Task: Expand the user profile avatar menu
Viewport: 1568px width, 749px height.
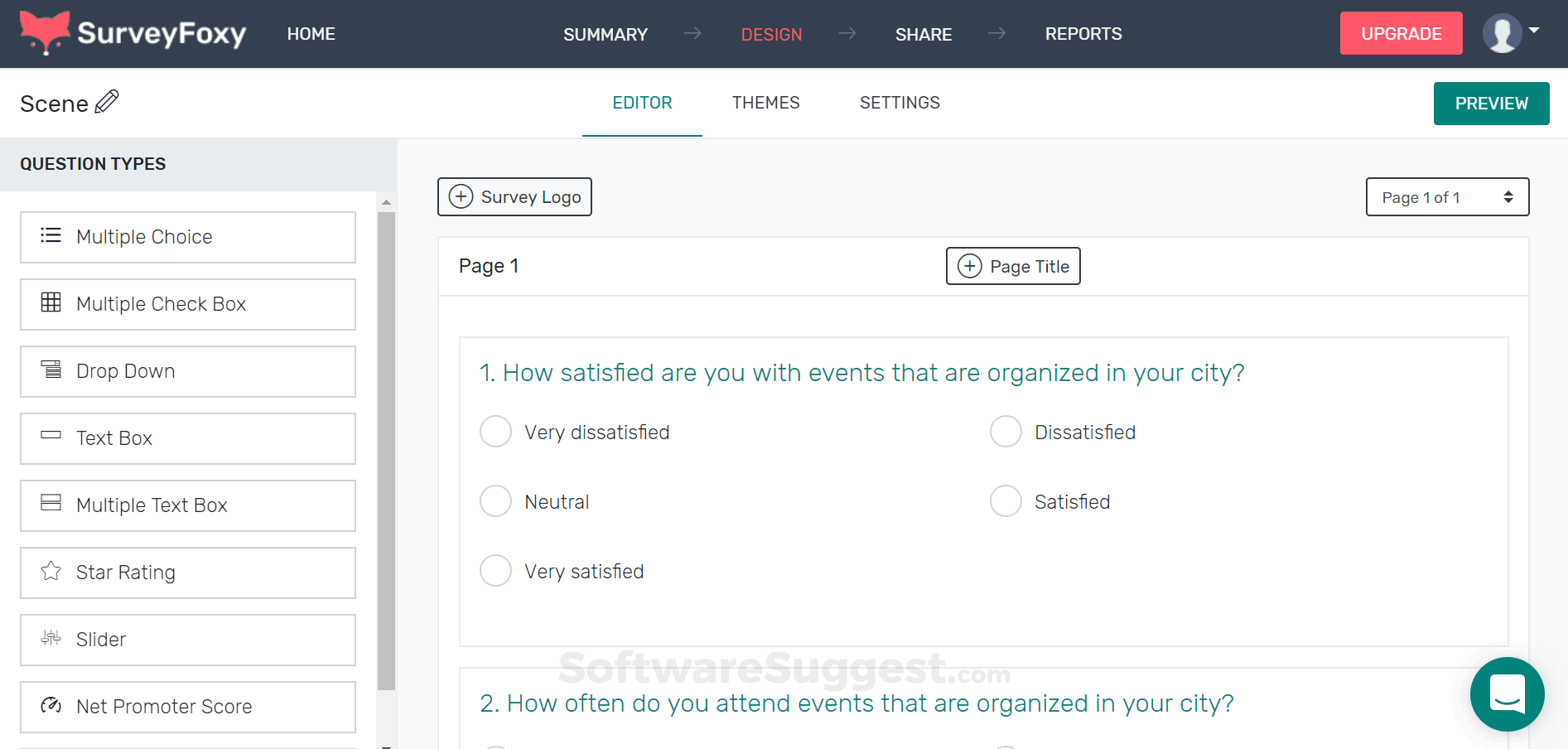Action: coord(1510,33)
